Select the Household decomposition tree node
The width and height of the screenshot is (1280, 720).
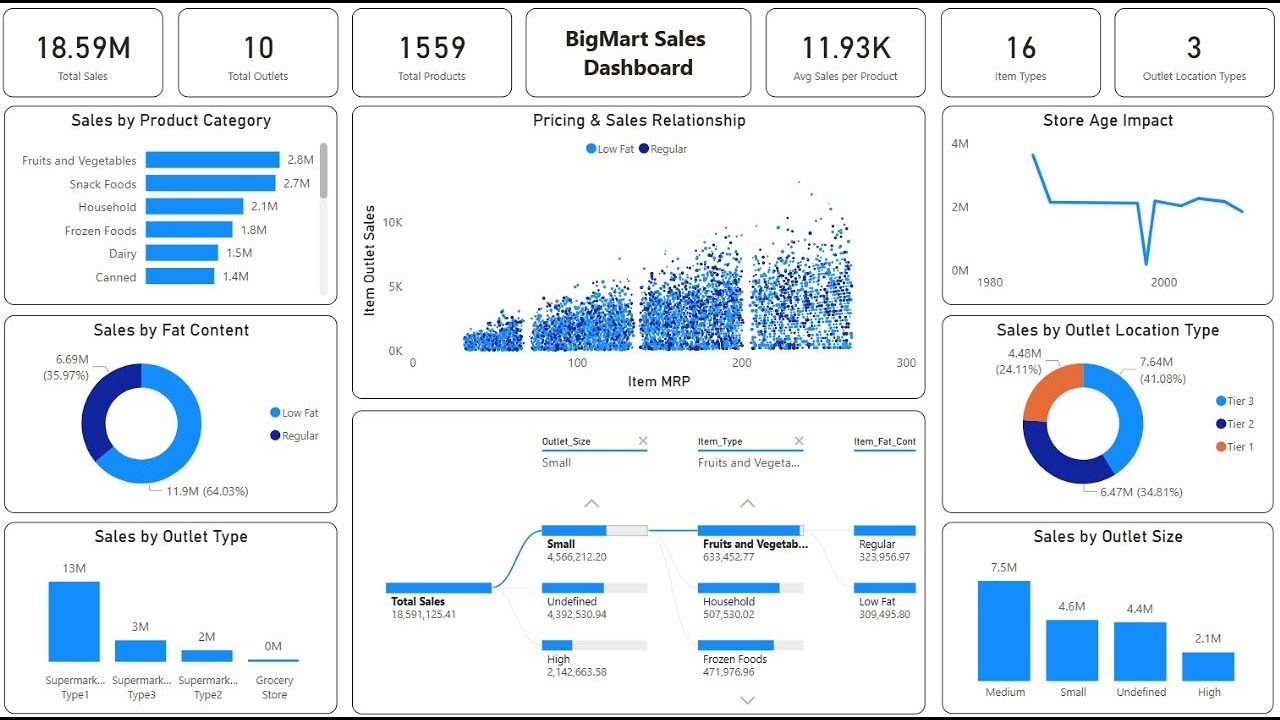[x=750, y=588]
